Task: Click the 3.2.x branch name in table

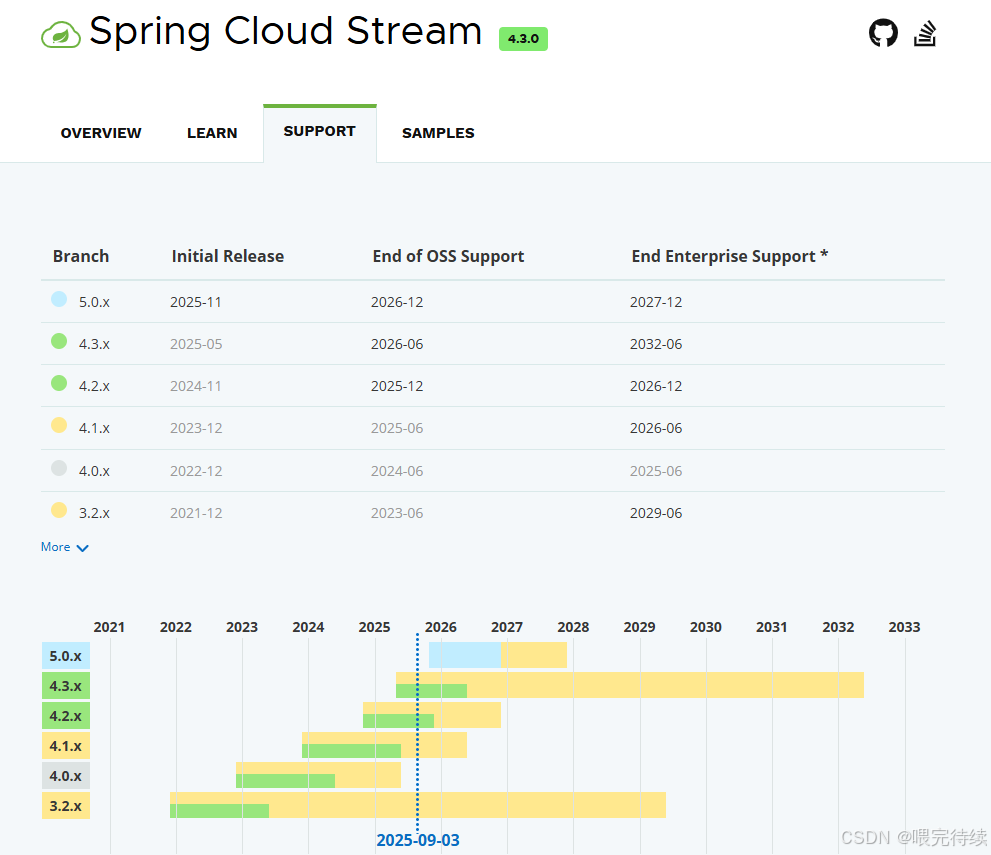Action: tap(94, 513)
